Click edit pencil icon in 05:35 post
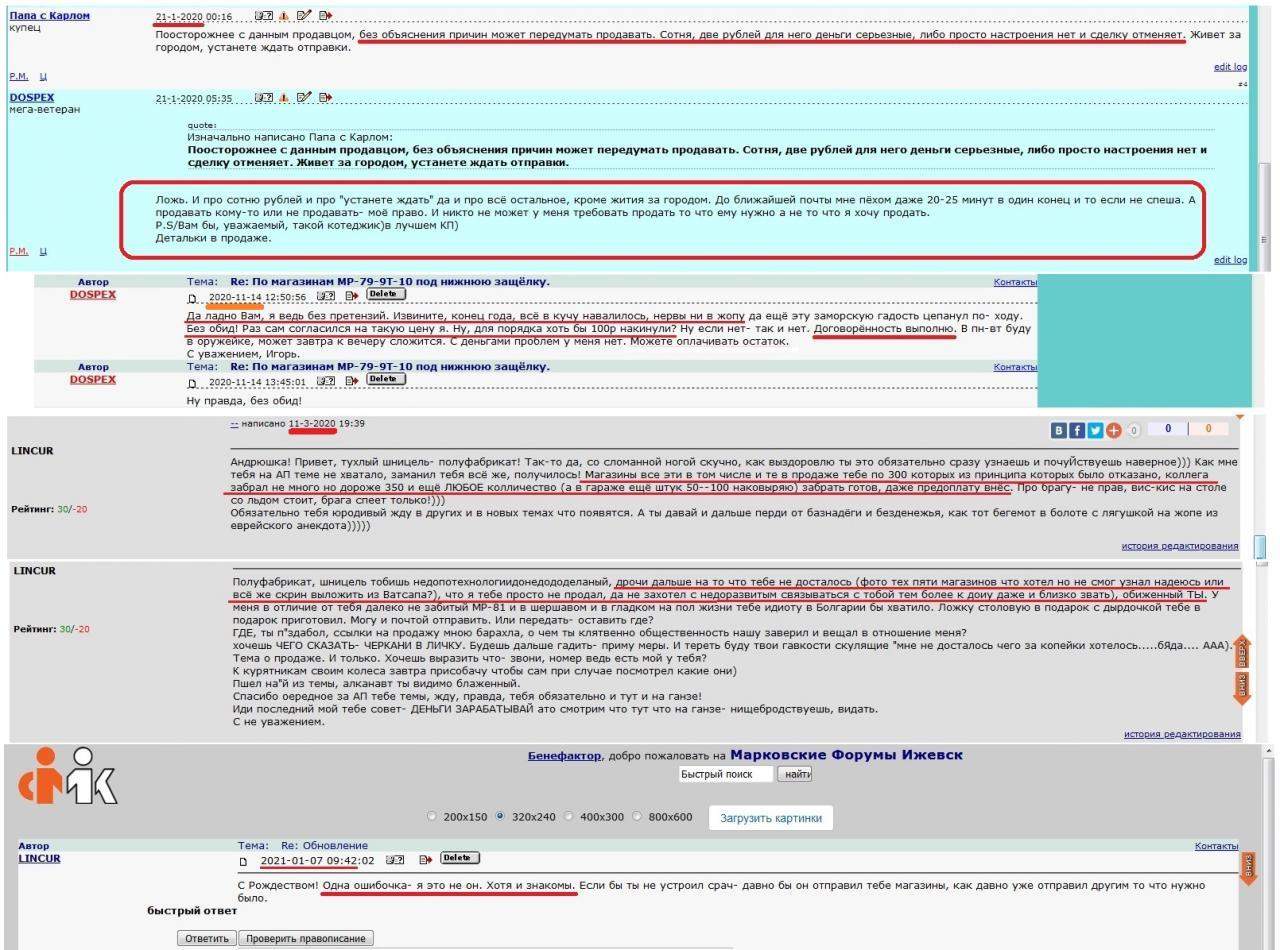 305,98
